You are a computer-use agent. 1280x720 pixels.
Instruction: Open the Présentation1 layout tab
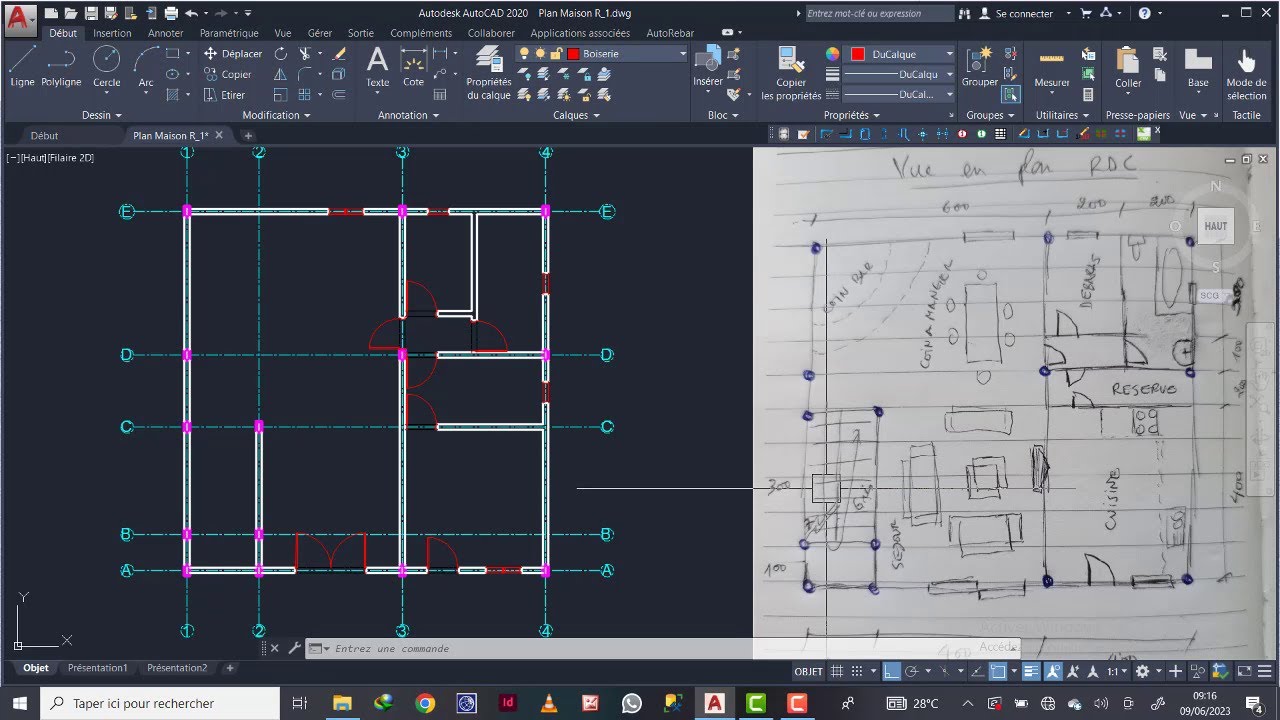(97, 668)
